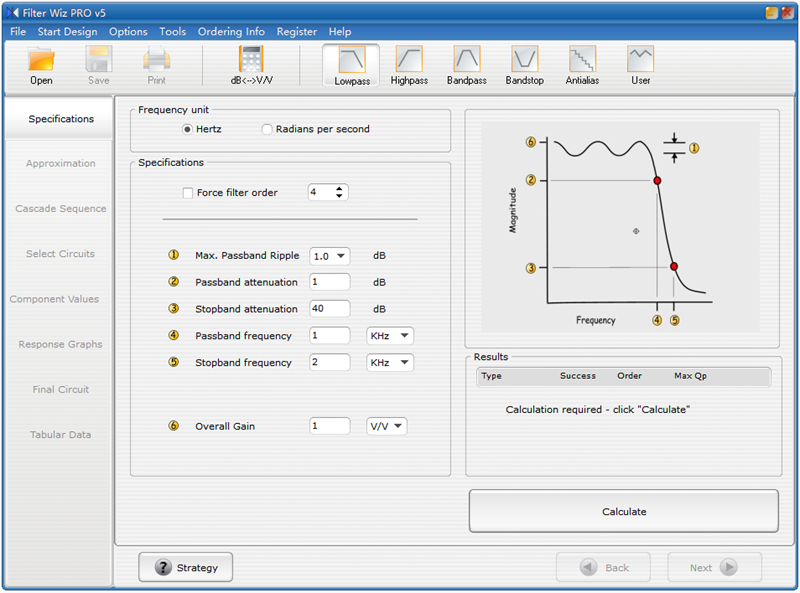This screenshot has height=593, width=800.
Task: Click the Type column header in Results
Action: [x=491, y=376]
